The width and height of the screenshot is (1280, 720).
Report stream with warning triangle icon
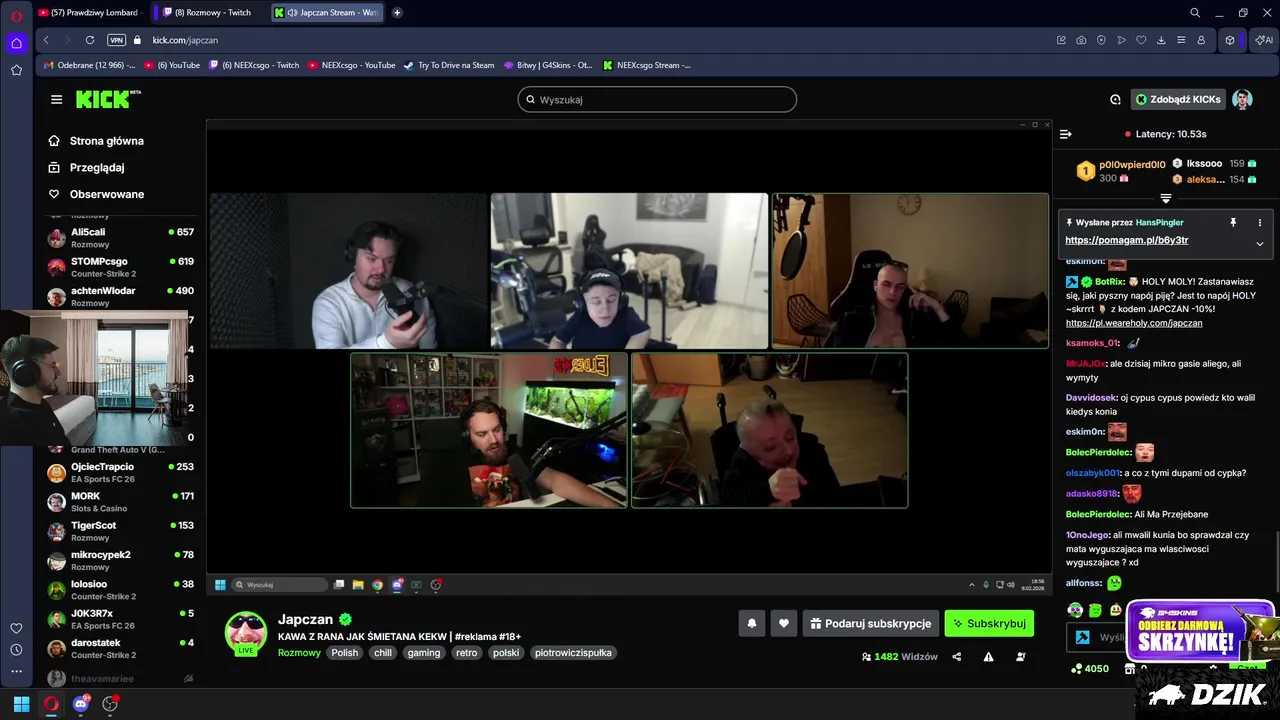(x=988, y=657)
